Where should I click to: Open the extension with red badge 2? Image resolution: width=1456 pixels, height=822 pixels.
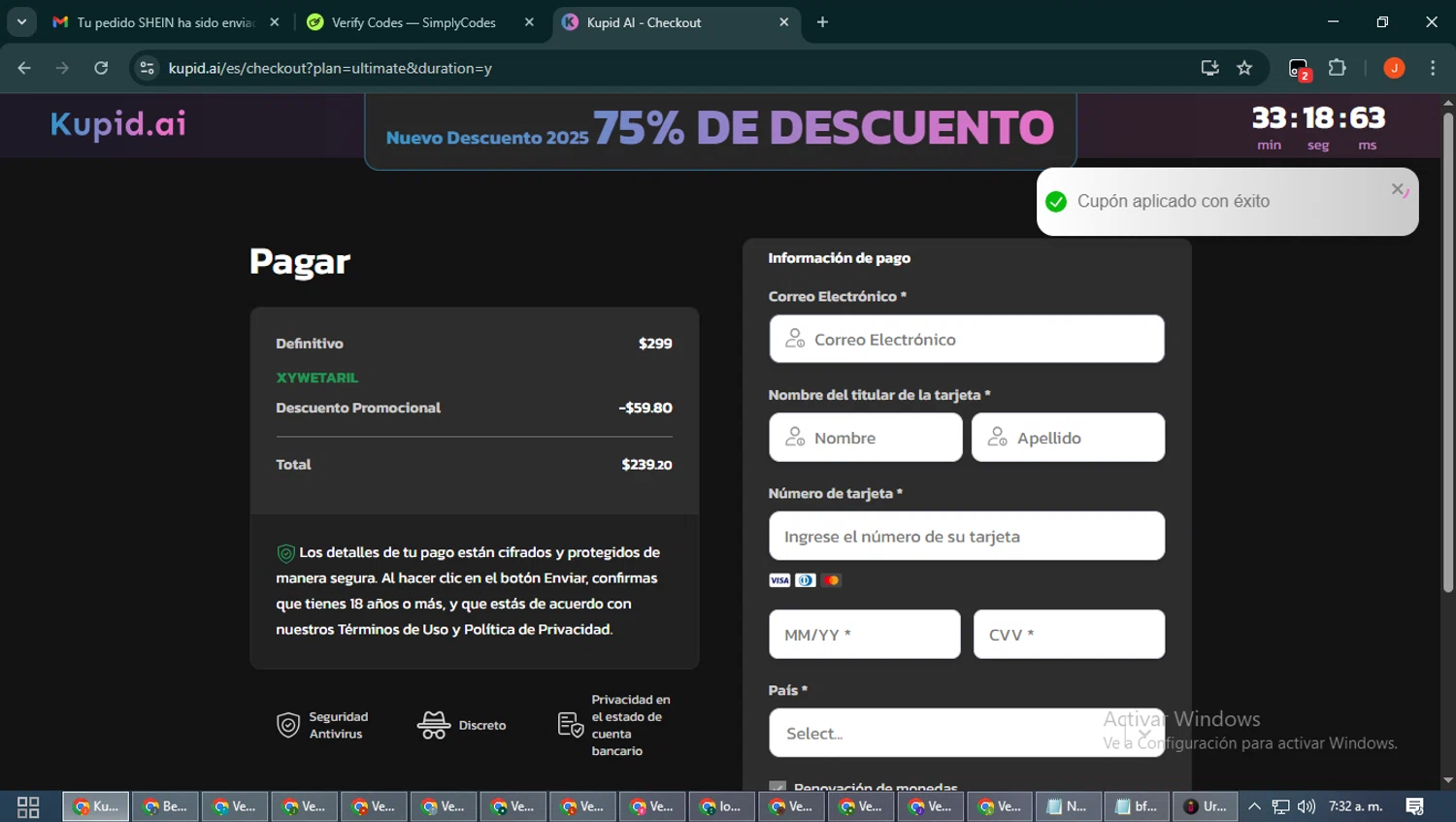(x=1299, y=69)
